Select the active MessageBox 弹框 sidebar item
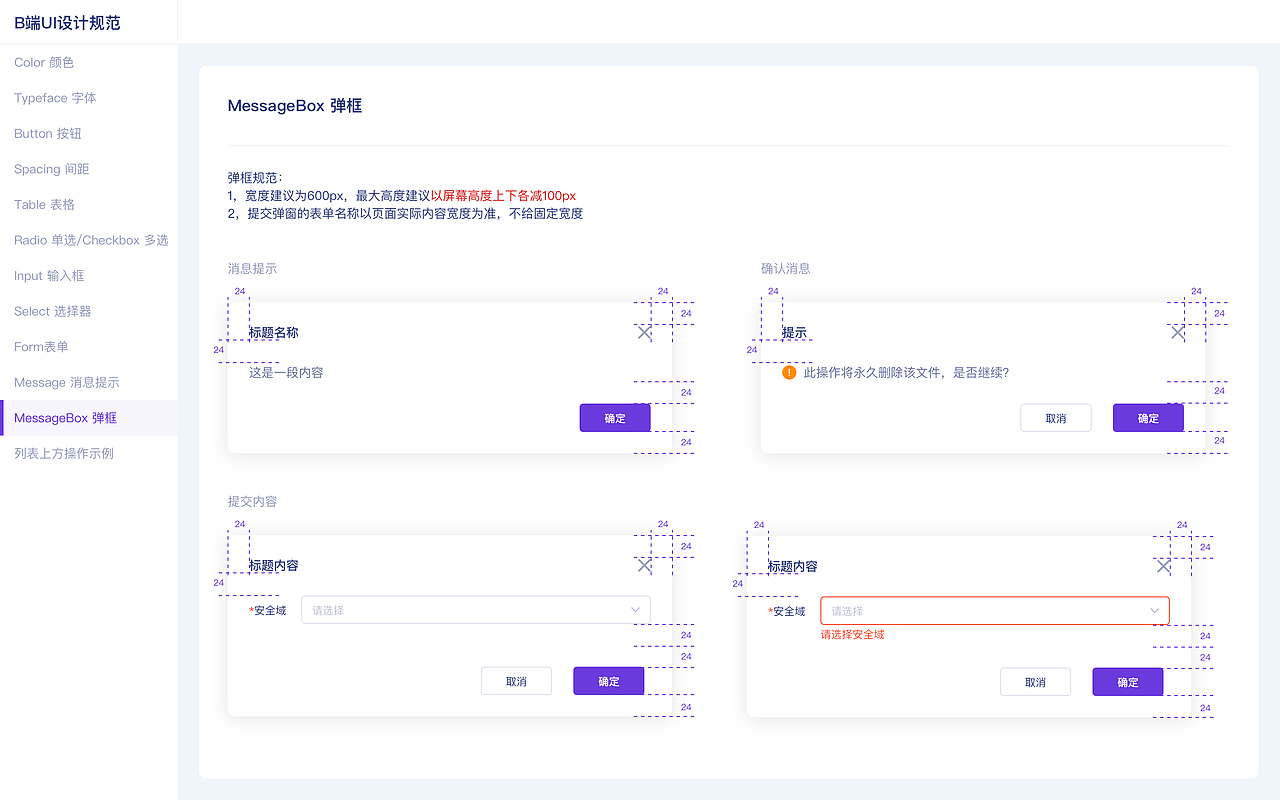Screen dimensions: 1280x800 pos(89,417)
